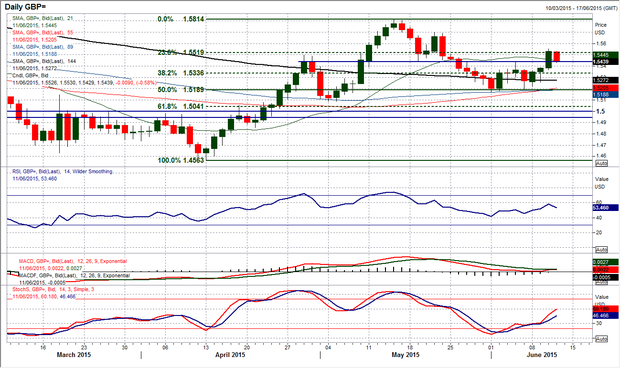Screen dimensions: 620x368
Task: Click the Auto button on Stochastic panel
Action: coord(601,339)
